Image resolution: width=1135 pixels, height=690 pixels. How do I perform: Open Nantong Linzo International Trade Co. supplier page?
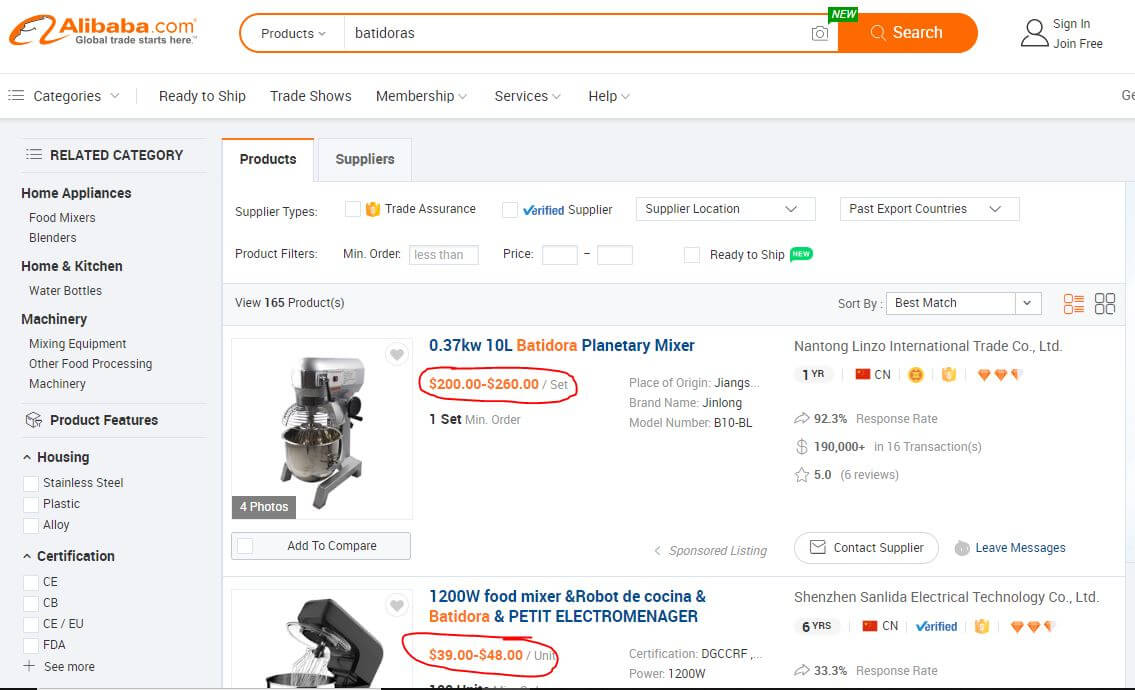tap(928, 346)
